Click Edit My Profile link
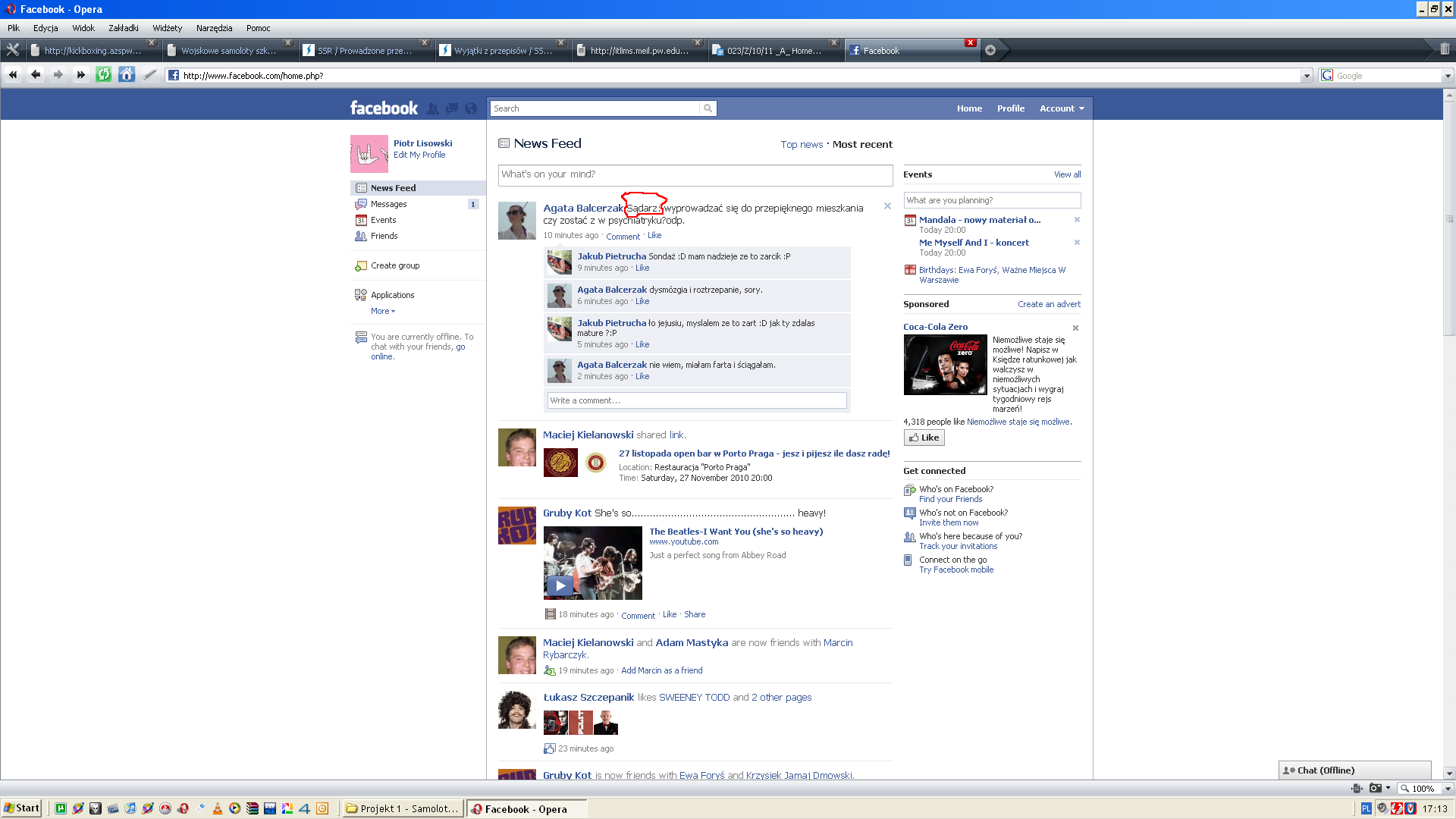 419,155
